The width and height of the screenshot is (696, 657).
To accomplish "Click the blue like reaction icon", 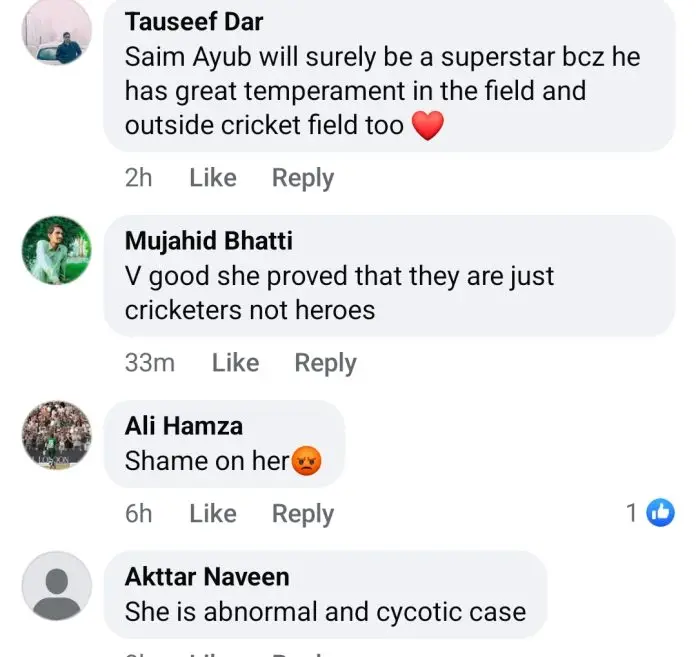I will tap(660, 513).
